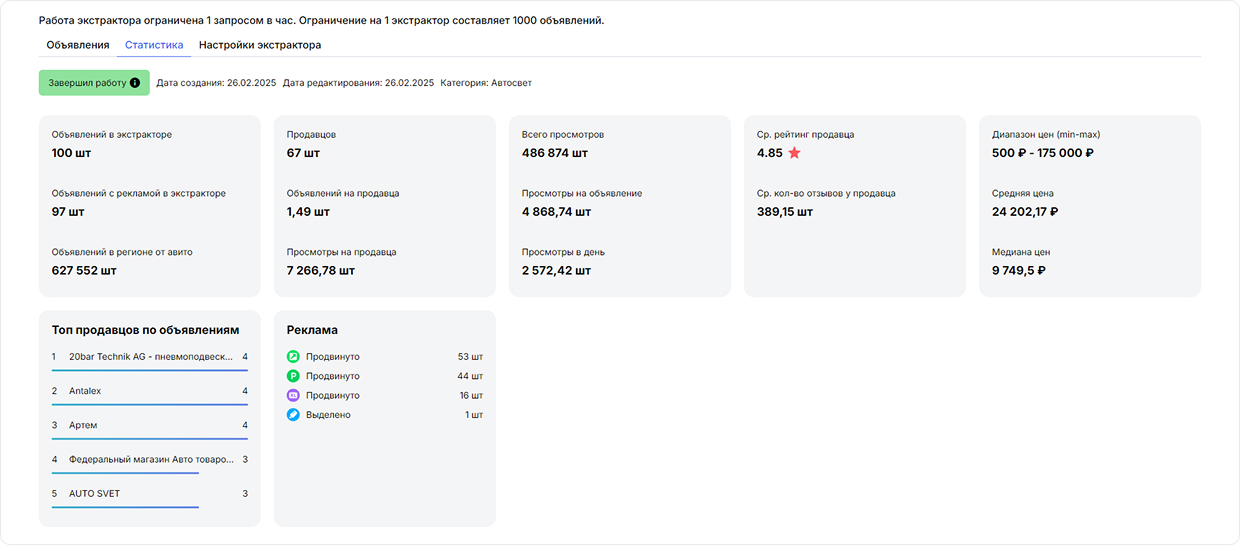Select seller Antalex in top sellers

pyautogui.click(x=85, y=391)
